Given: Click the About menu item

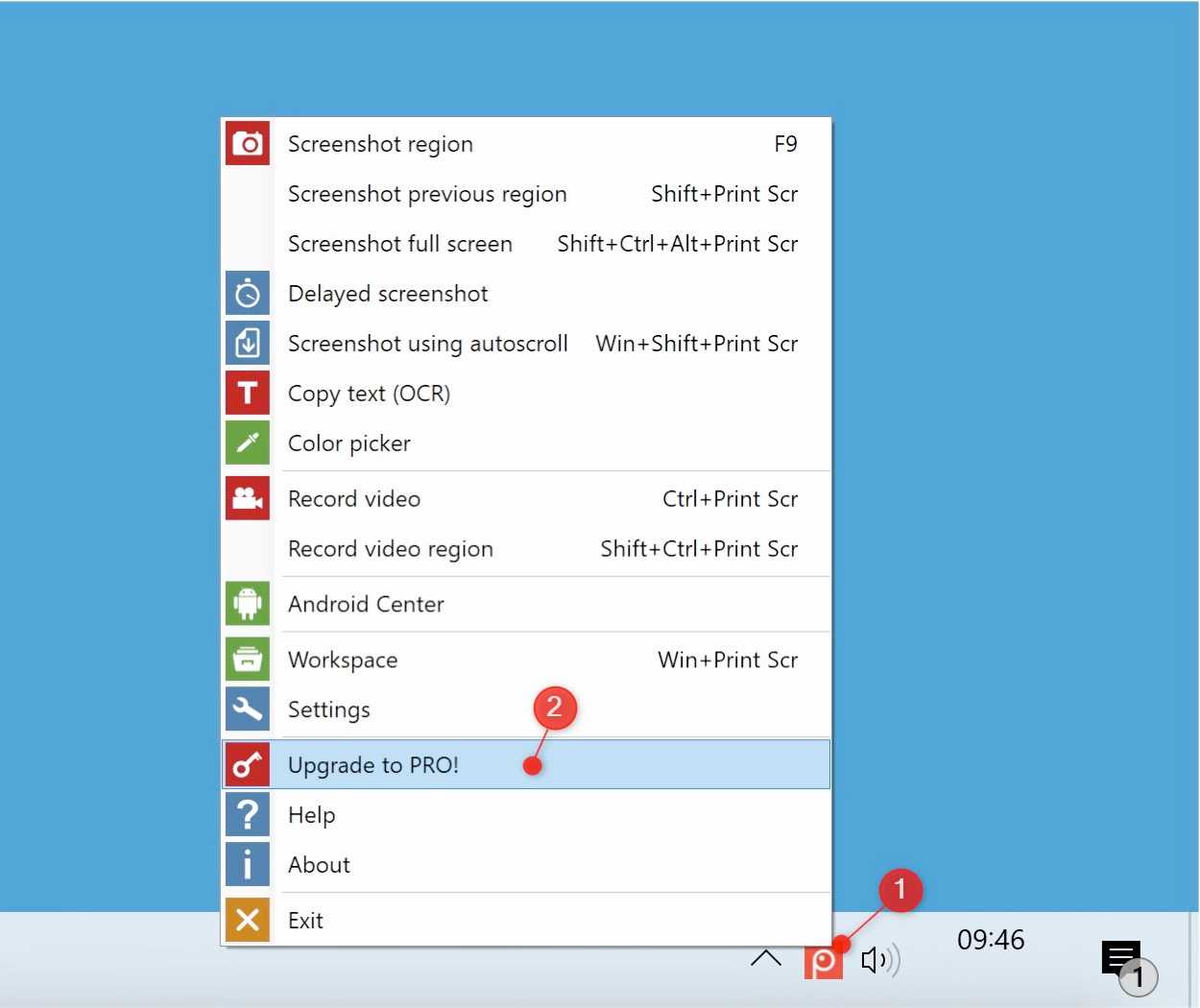Looking at the screenshot, I should tap(319, 865).
